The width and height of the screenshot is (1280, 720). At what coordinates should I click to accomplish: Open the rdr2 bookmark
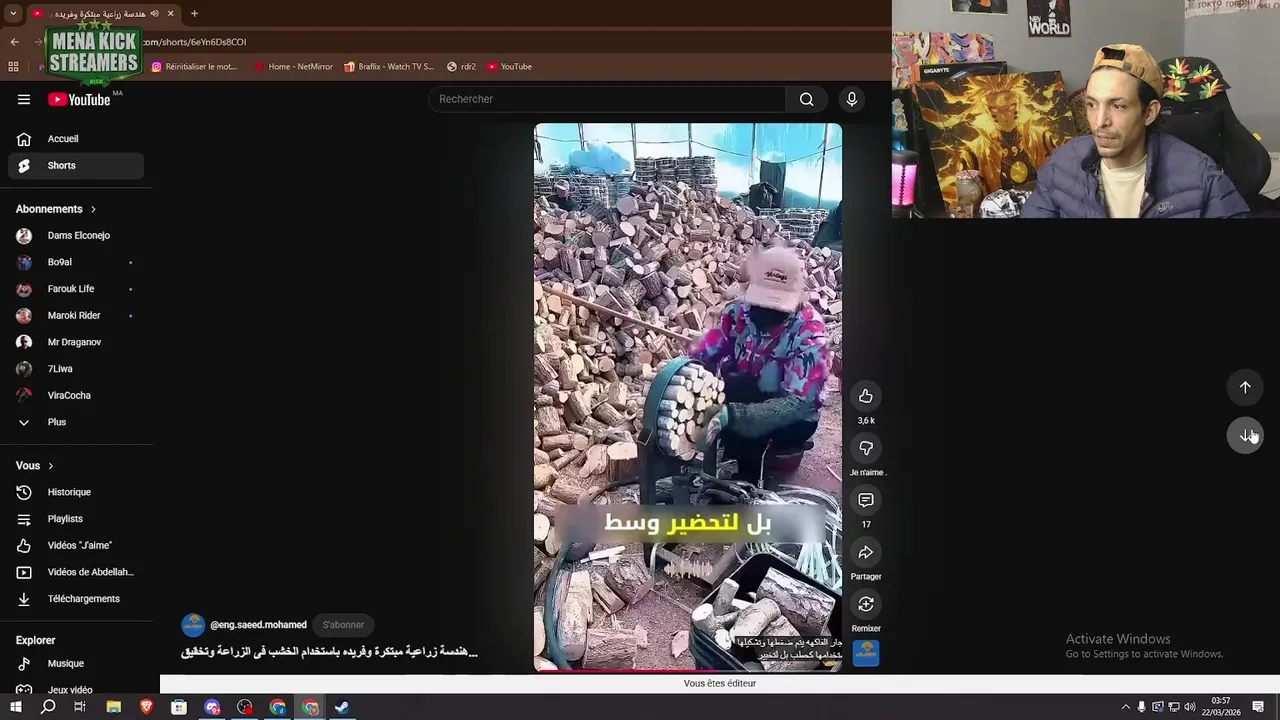pyautogui.click(x=461, y=67)
